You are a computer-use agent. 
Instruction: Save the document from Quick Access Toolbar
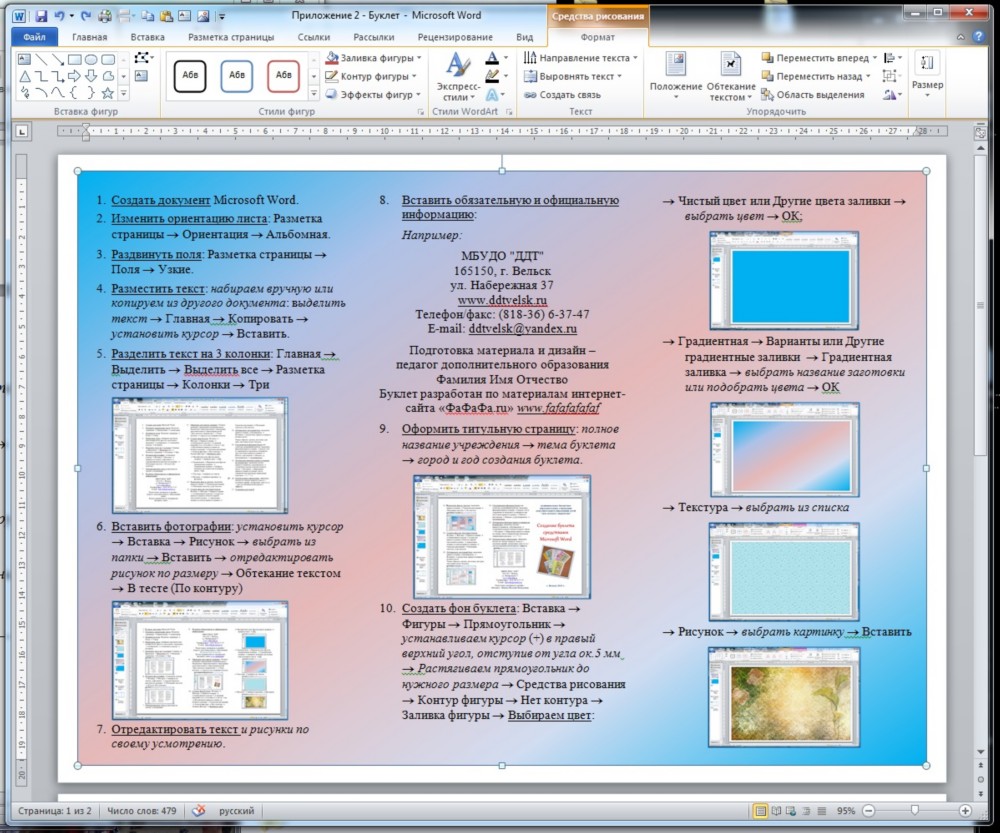41,16
